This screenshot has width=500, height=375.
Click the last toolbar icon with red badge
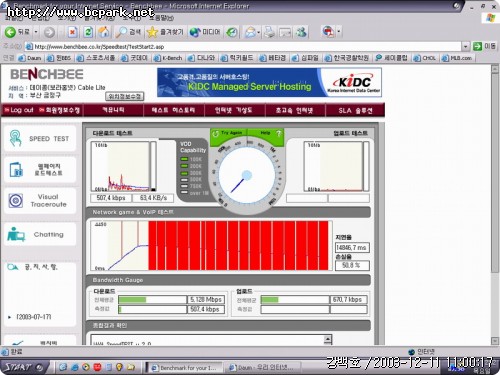328,32
